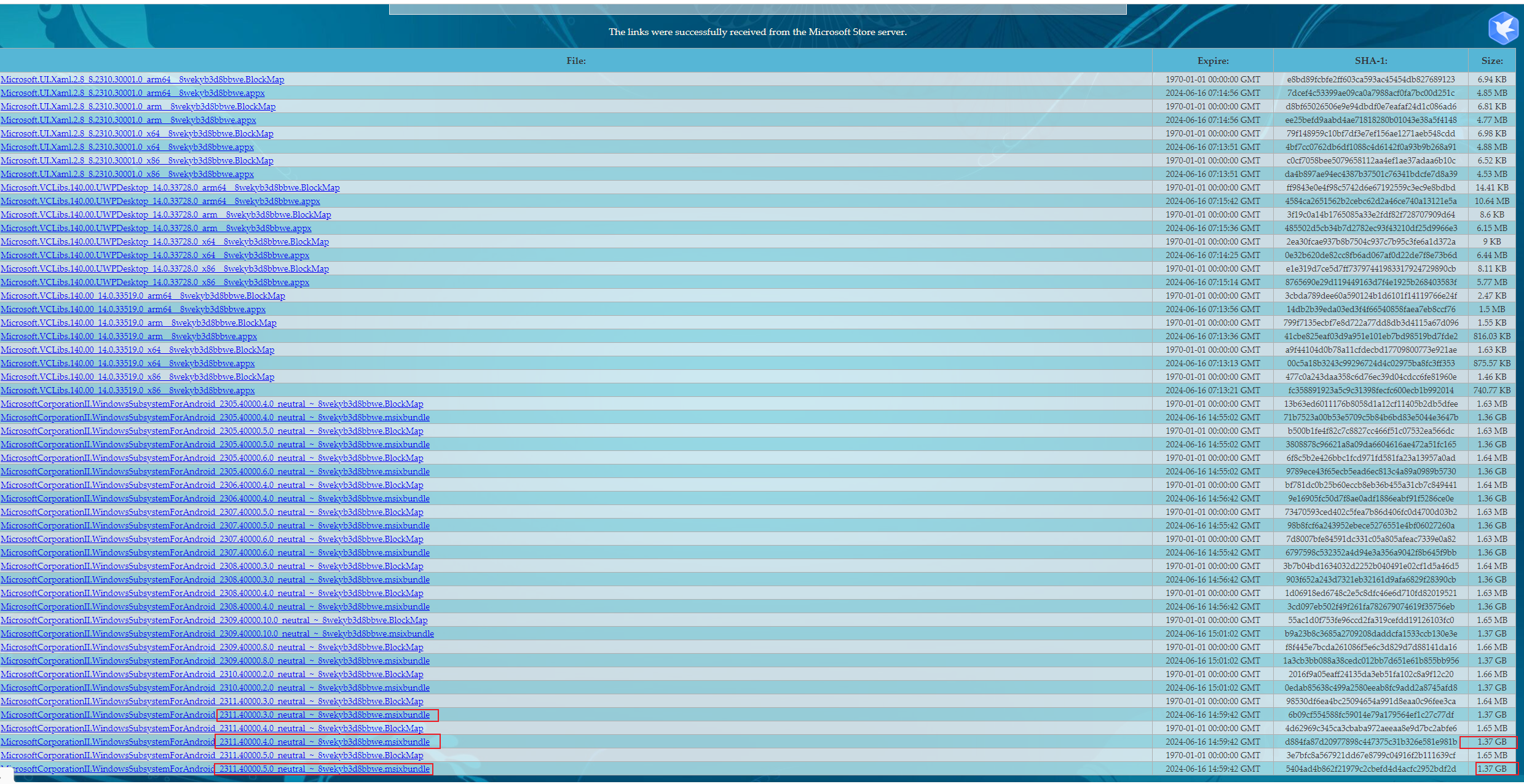Open Microsoft.UI.Xaml.2.8 x86 appx link
Viewport: 1524px width, 784px height.
[127, 174]
